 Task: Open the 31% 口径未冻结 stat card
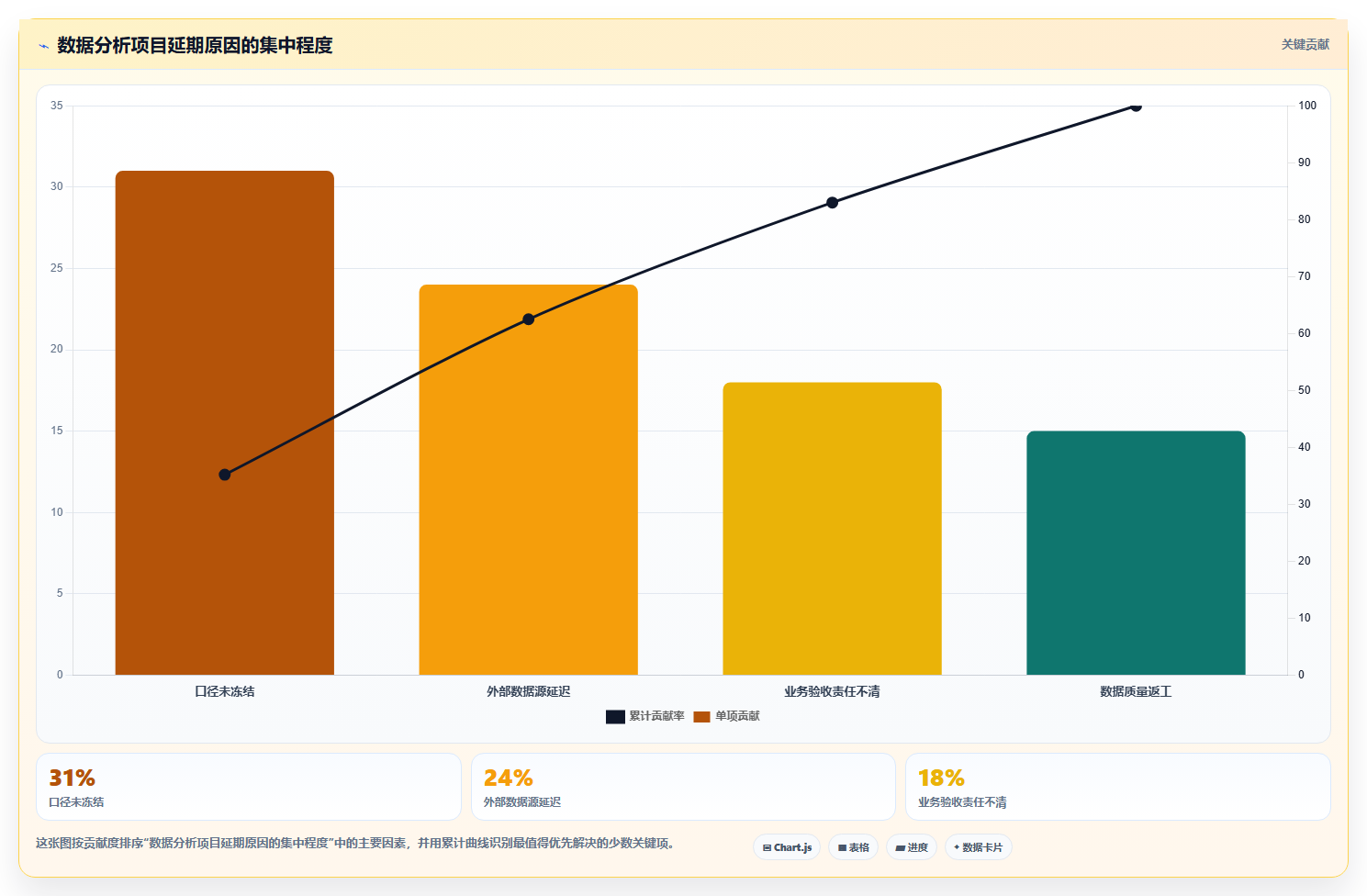tap(249, 787)
